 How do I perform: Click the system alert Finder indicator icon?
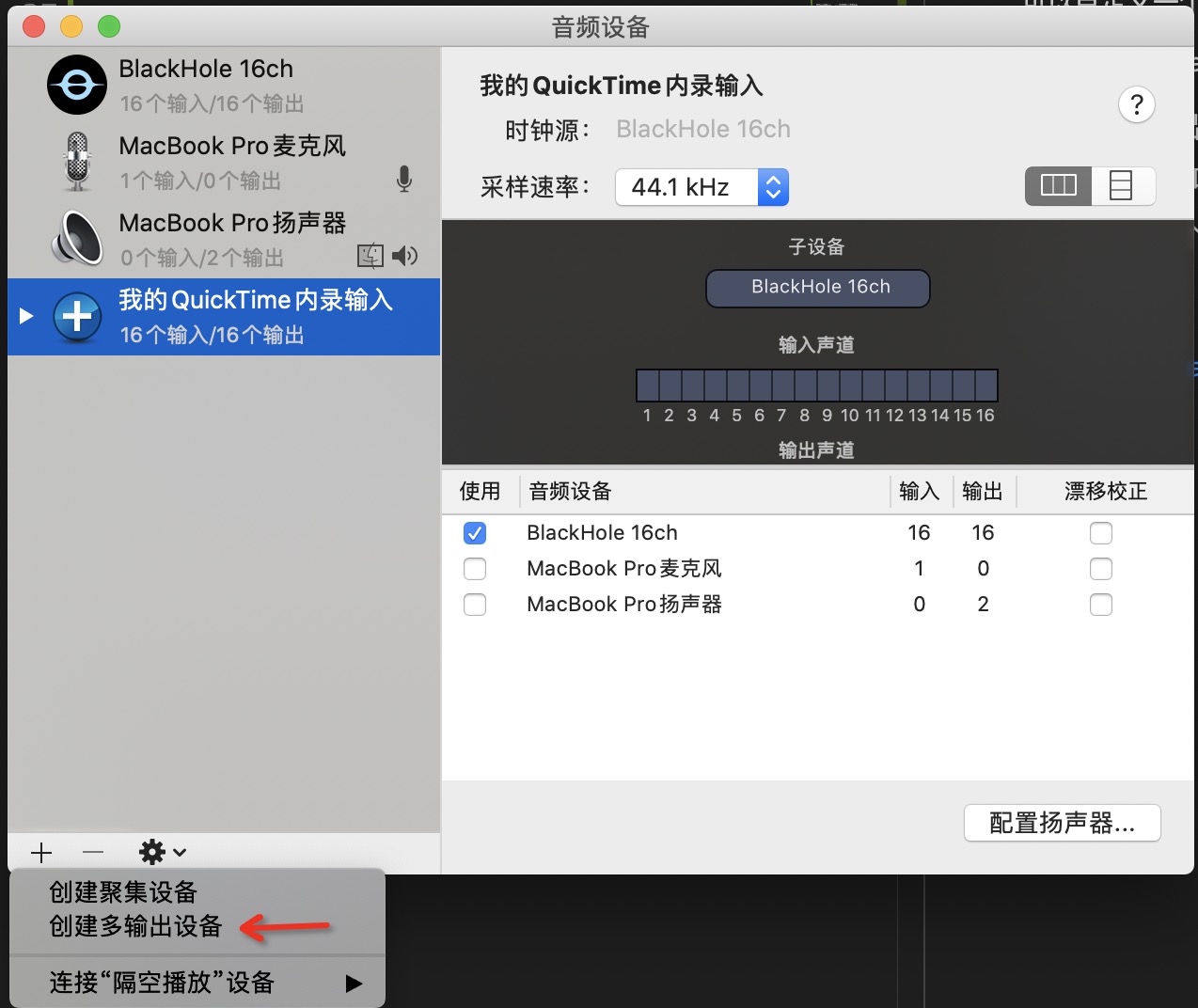[x=370, y=256]
